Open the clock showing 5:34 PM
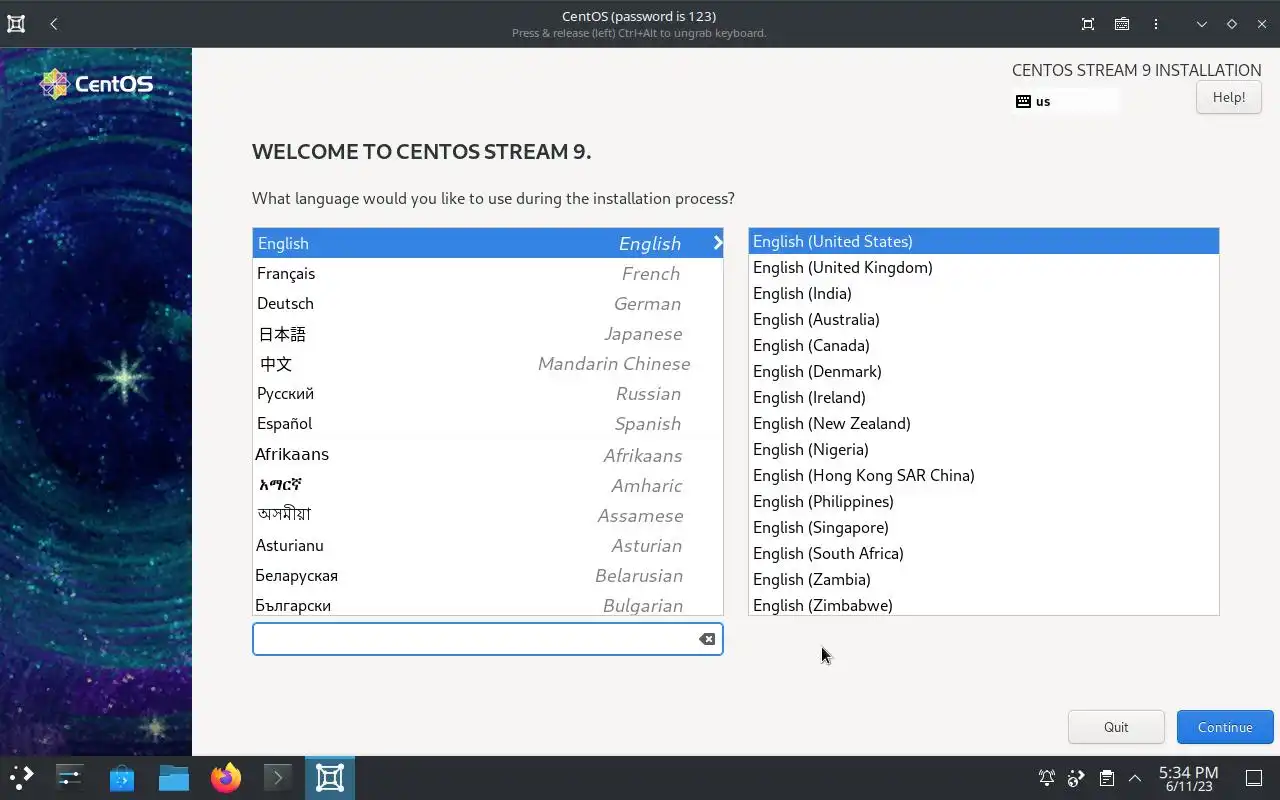1280x800 pixels. point(1188,778)
